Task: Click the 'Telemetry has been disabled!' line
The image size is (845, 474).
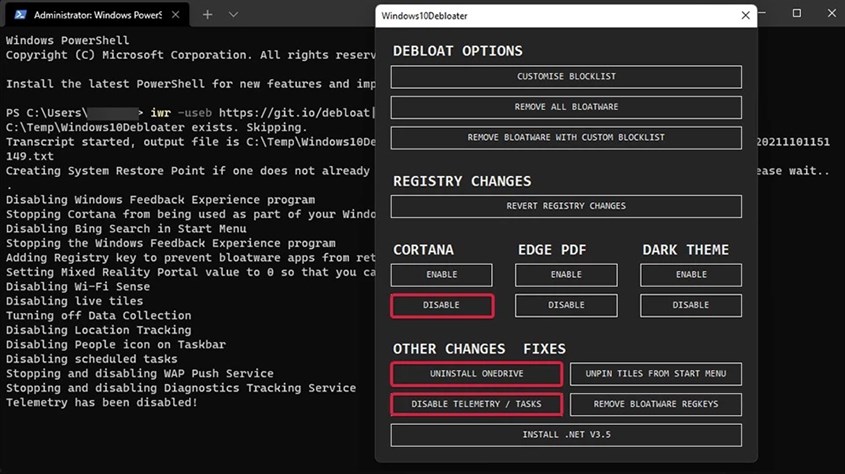Action: (102, 402)
